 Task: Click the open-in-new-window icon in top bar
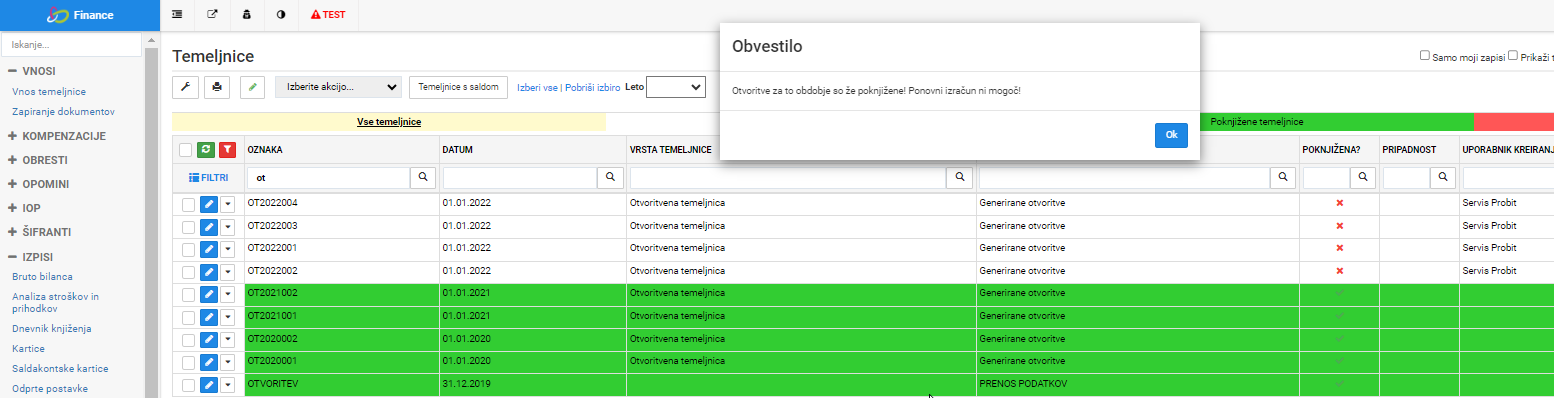[x=212, y=15]
